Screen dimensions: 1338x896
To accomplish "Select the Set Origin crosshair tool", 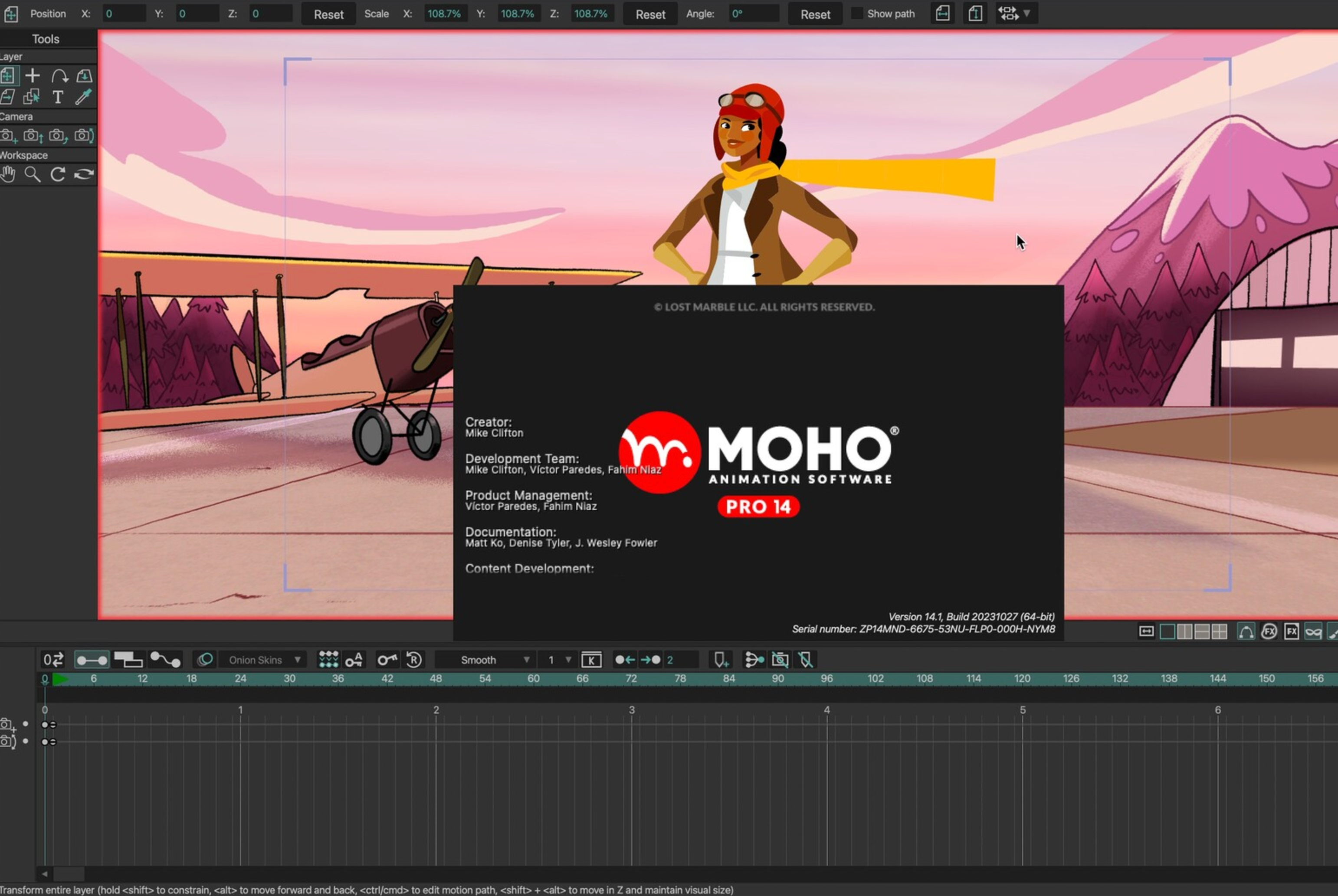I will [33, 75].
